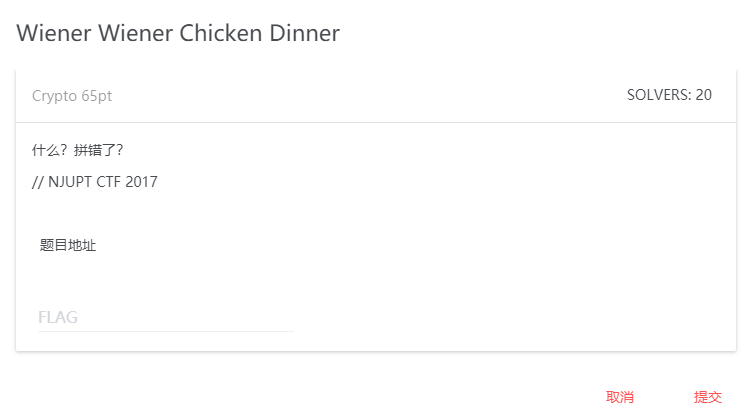This screenshot has width=752, height=410.
Task: Click the solver count number 20
Action: (704, 95)
